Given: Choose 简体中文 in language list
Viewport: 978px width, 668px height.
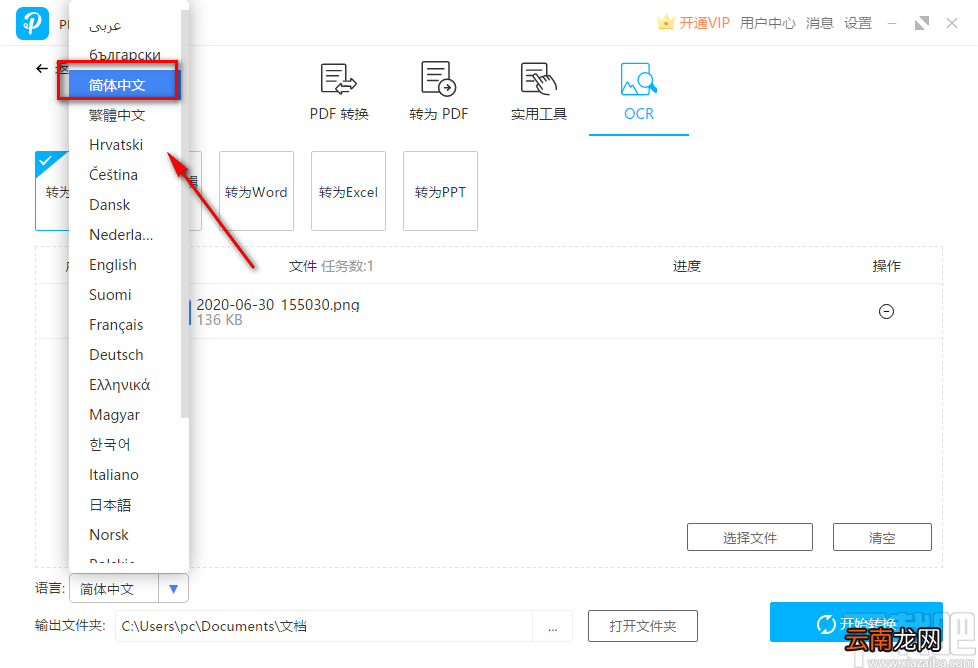Looking at the screenshot, I should [125, 85].
